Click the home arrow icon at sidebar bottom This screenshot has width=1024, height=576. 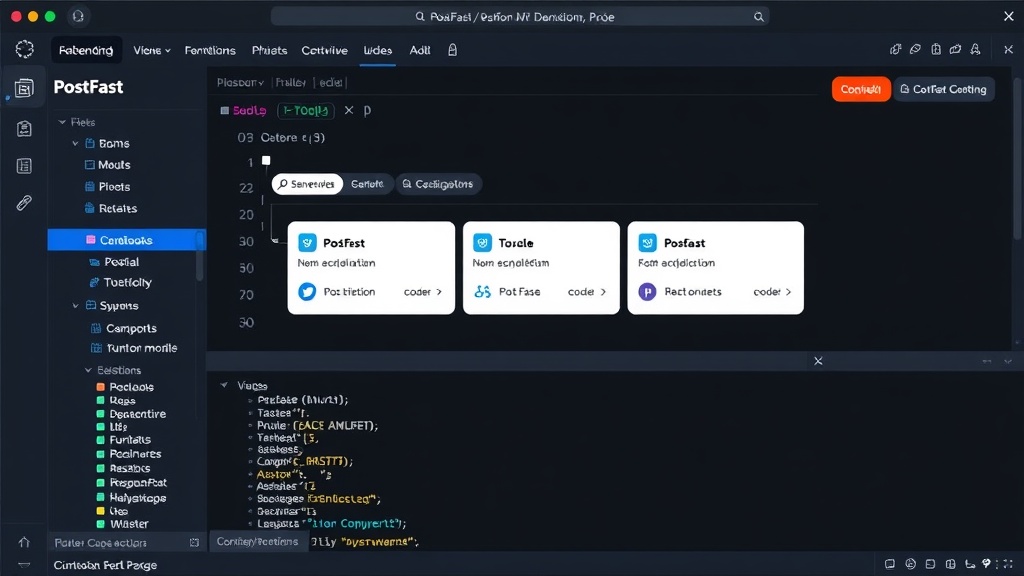point(24,542)
